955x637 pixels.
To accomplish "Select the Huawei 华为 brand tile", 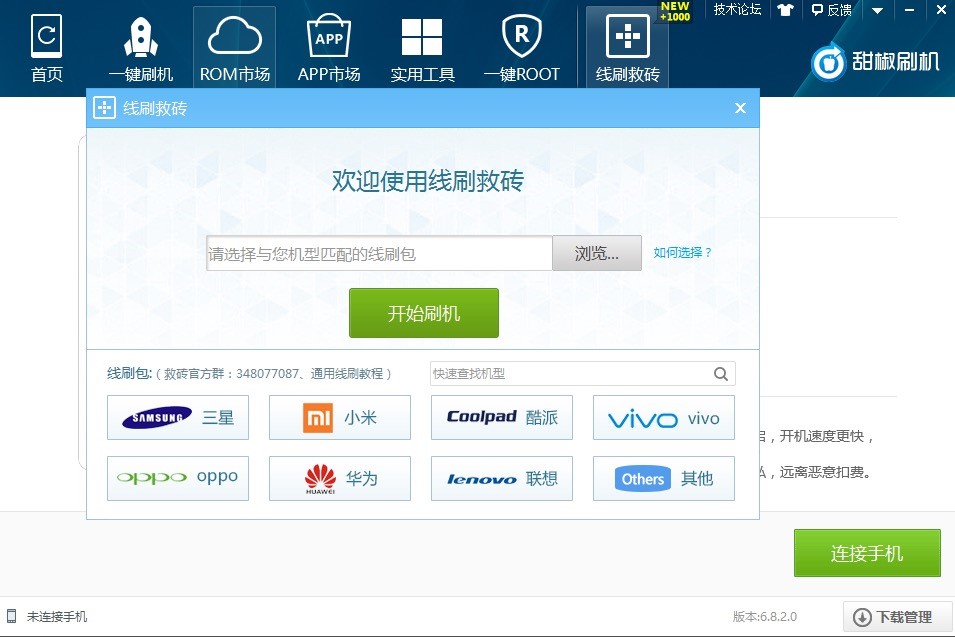I will [x=340, y=479].
